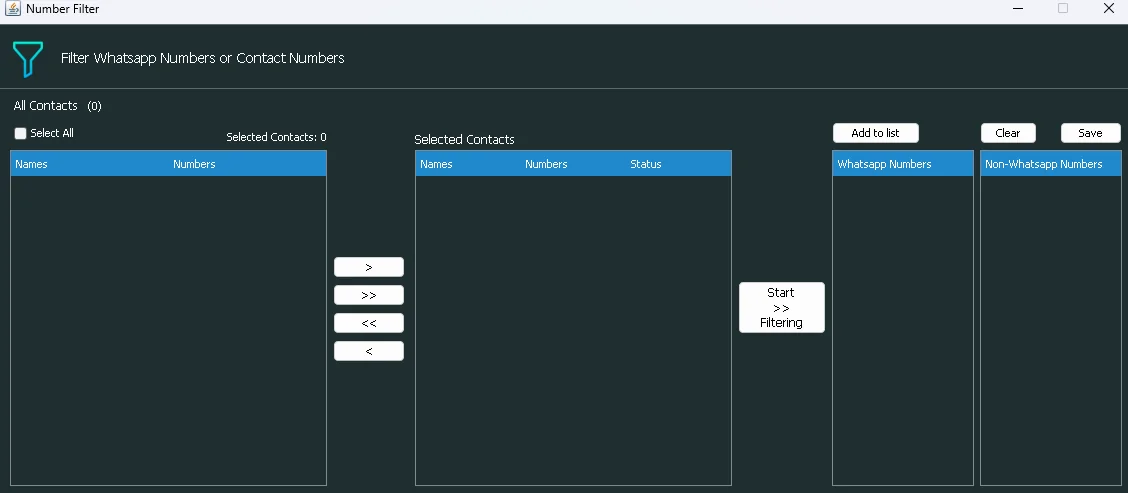Remove one contact with < button
Viewport: 1128px width, 493px height.
coord(368,351)
